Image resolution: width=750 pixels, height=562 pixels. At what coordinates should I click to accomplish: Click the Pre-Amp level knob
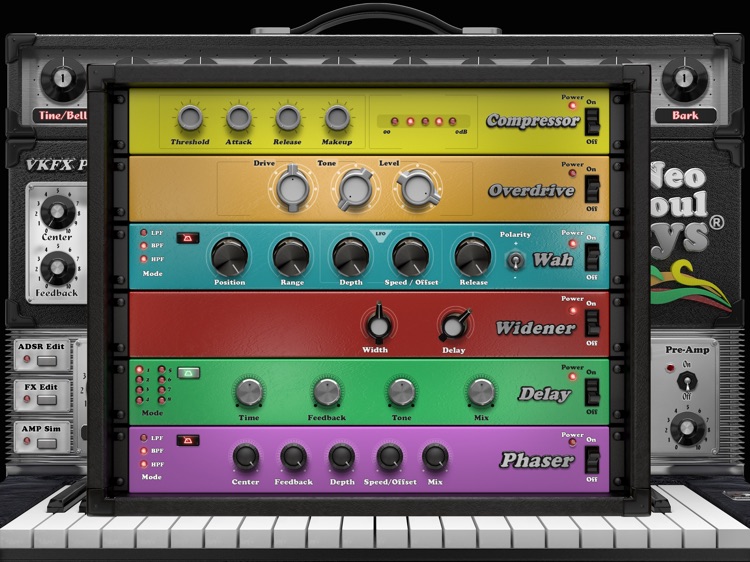[x=687, y=428]
